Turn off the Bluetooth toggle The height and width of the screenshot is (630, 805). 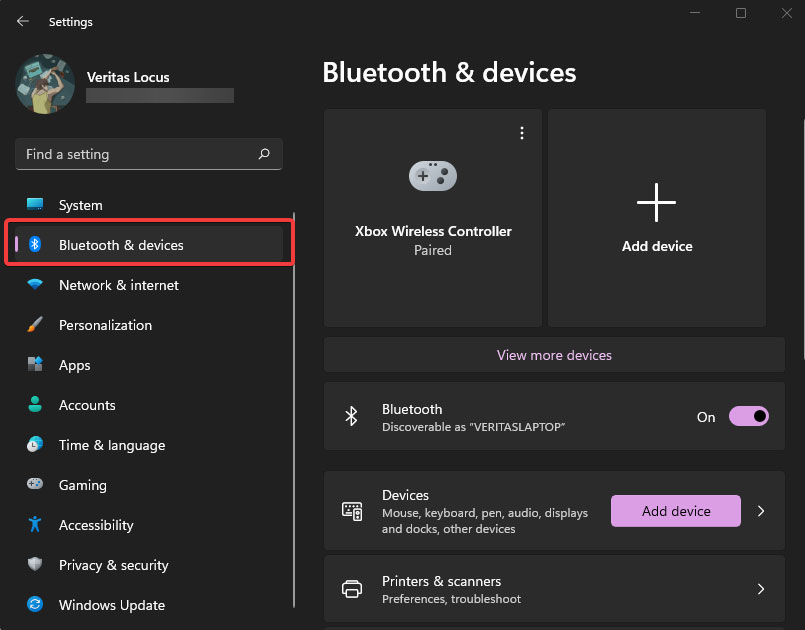coord(748,417)
